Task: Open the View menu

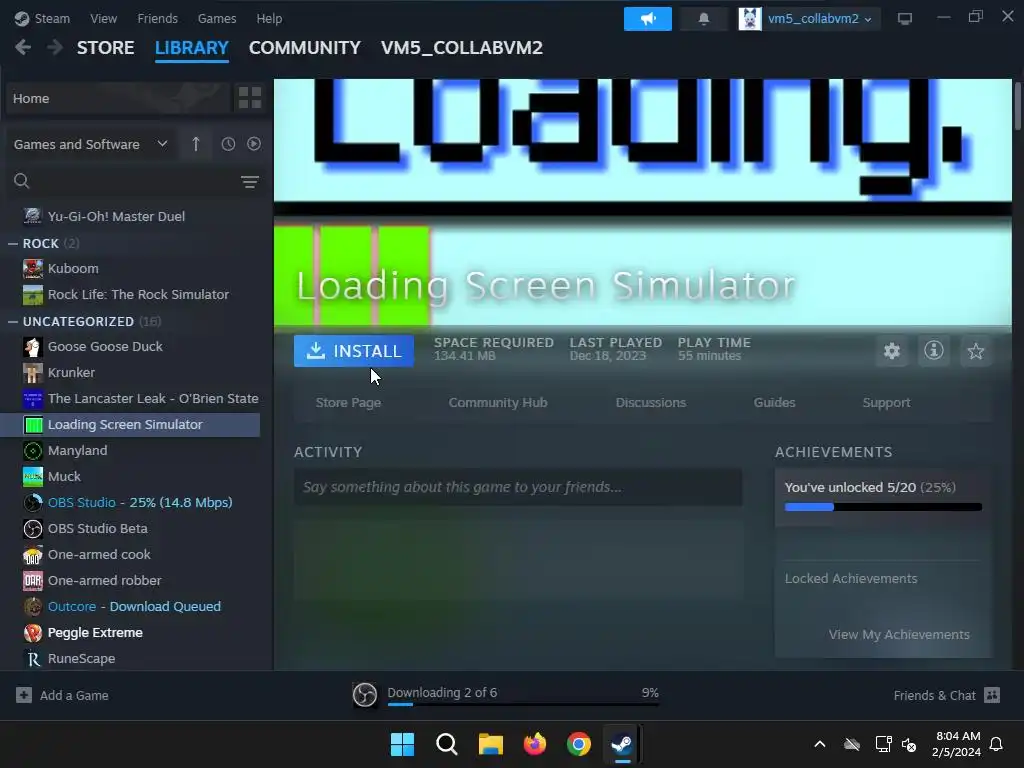Action: (x=103, y=19)
